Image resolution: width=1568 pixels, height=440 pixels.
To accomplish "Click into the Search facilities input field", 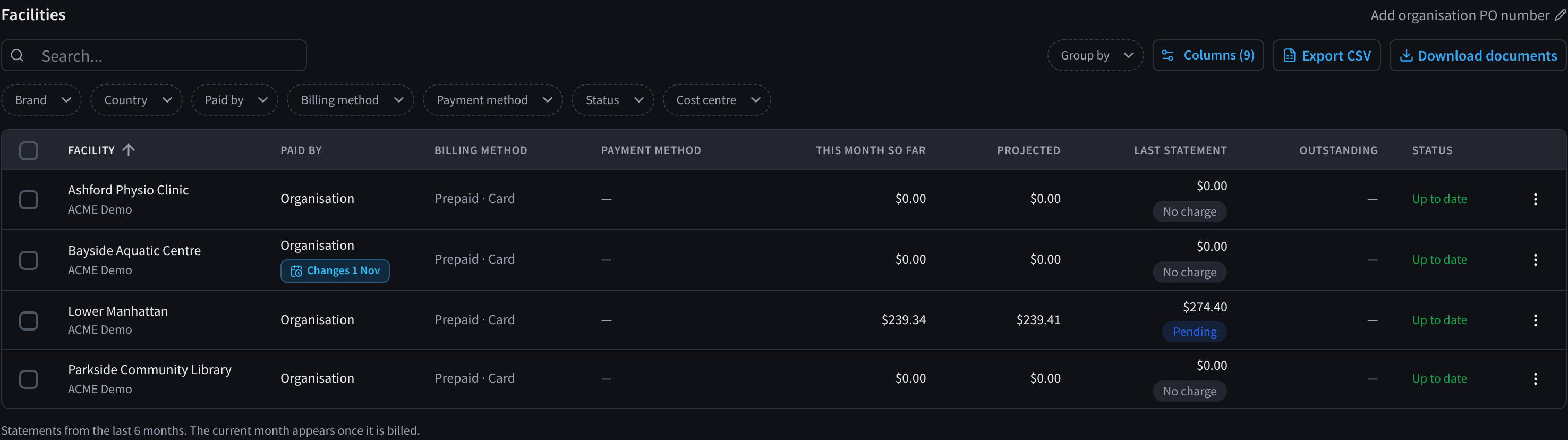I will tap(154, 55).
